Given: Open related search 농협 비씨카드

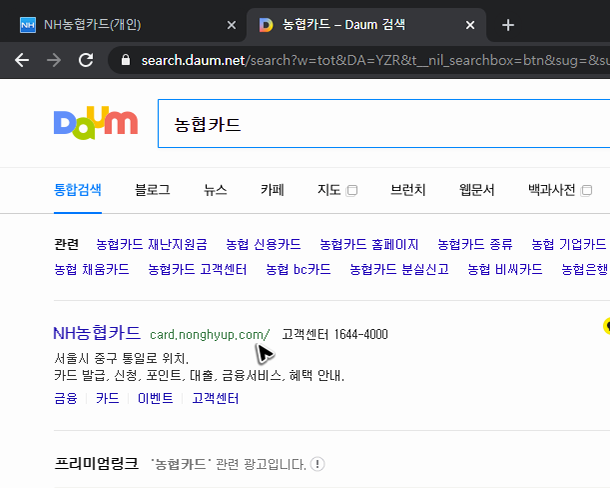Looking at the screenshot, I should click(x=505, y=269).
